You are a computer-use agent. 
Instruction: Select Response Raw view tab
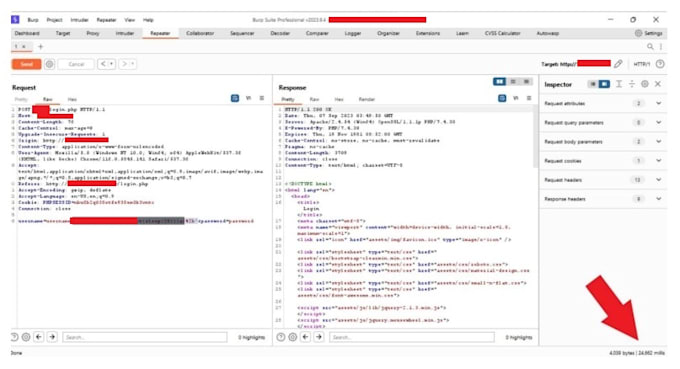(x=314, y=99)
